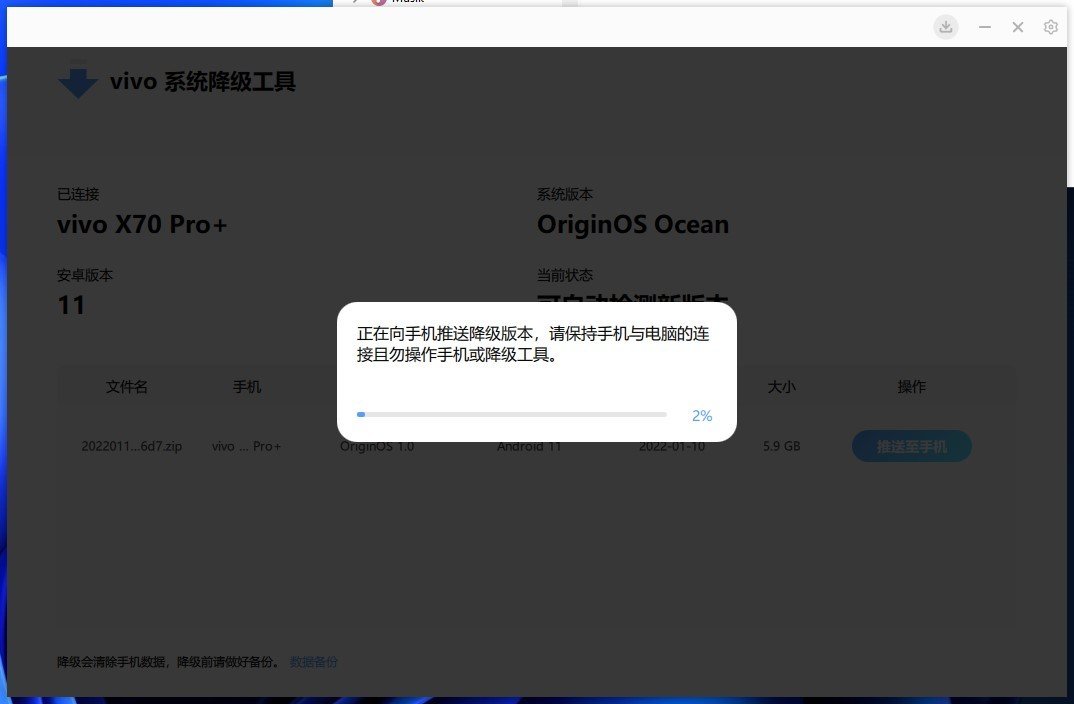Image resolution: width=1074 pixels, height=704 pixels.
Task: Click the 已连接 label
Action: coord(78,194)
